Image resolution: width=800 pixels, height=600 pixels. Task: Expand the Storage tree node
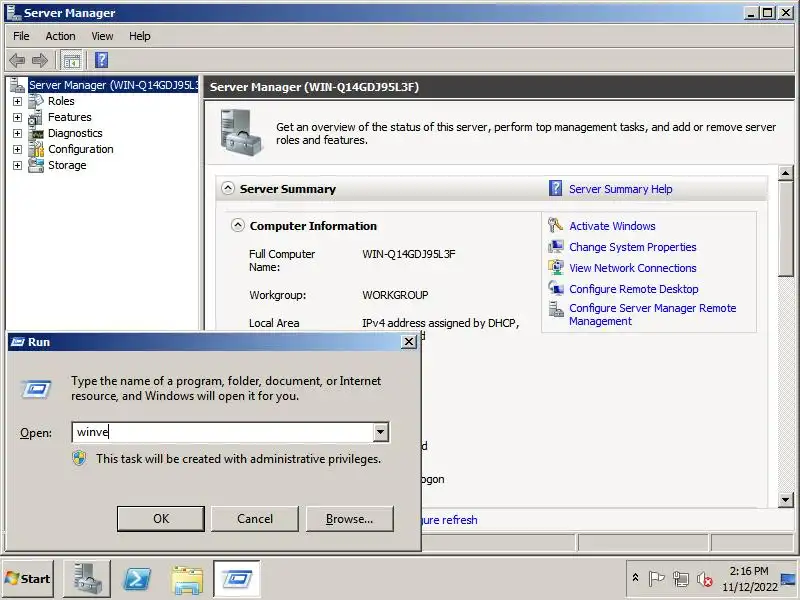[x=17, y=165]
